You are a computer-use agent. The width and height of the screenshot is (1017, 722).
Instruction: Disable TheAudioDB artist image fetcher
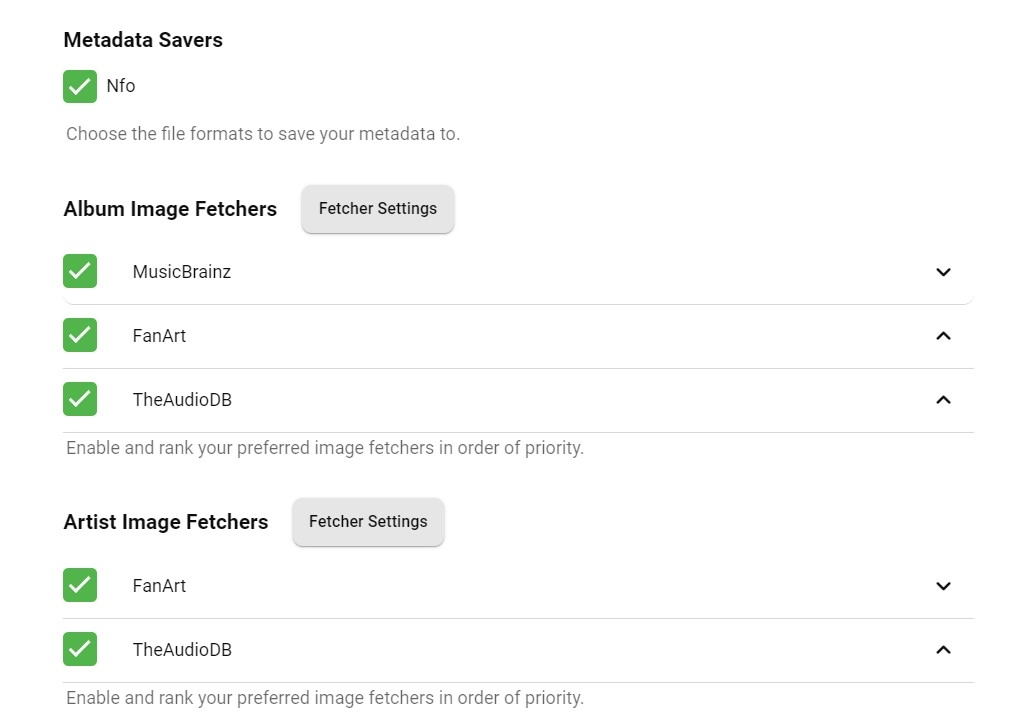click(80, 649)
